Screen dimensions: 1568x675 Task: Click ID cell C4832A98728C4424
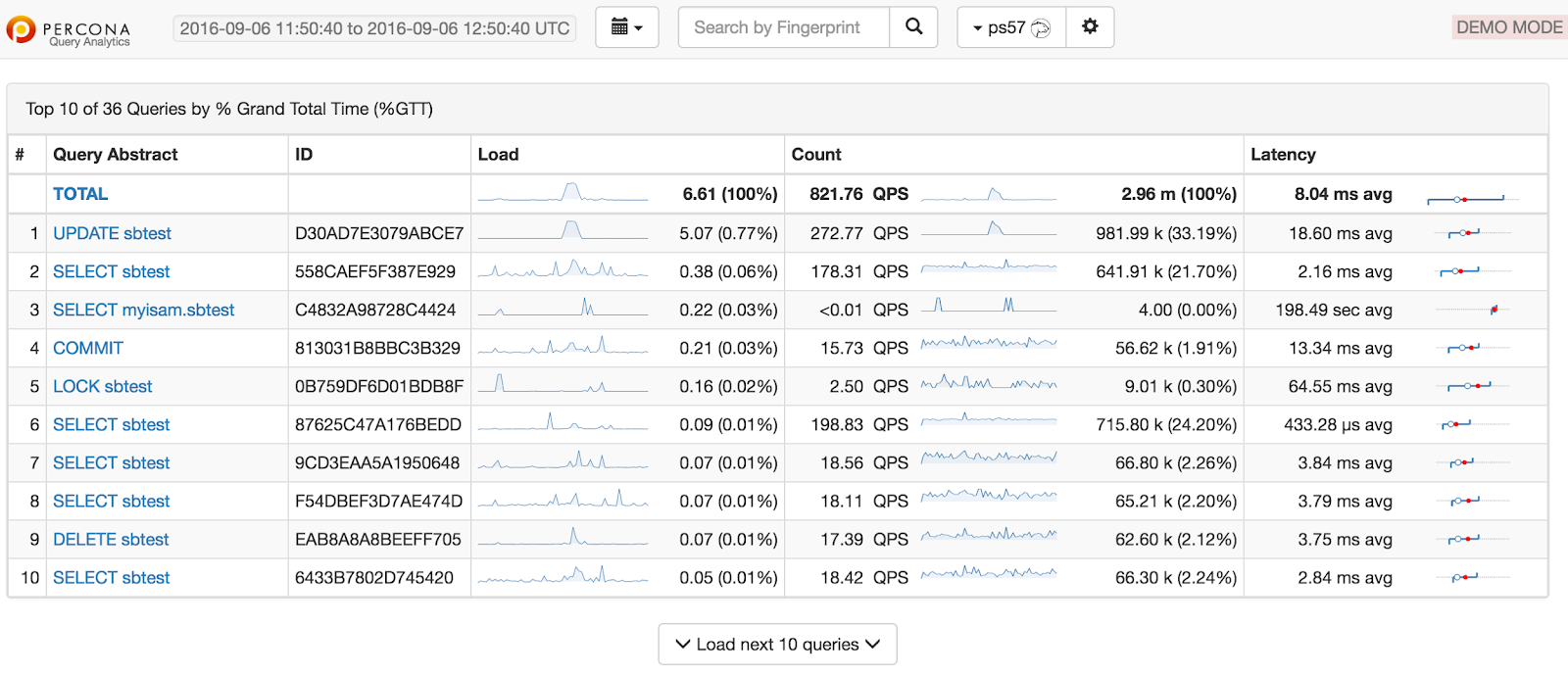pyautogui.click(x=375, y=310)
